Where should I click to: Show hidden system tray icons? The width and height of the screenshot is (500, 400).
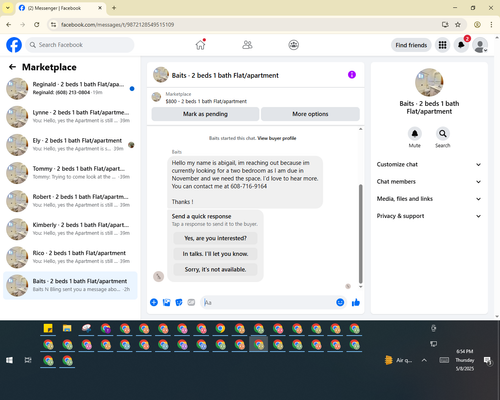point(424,360)
